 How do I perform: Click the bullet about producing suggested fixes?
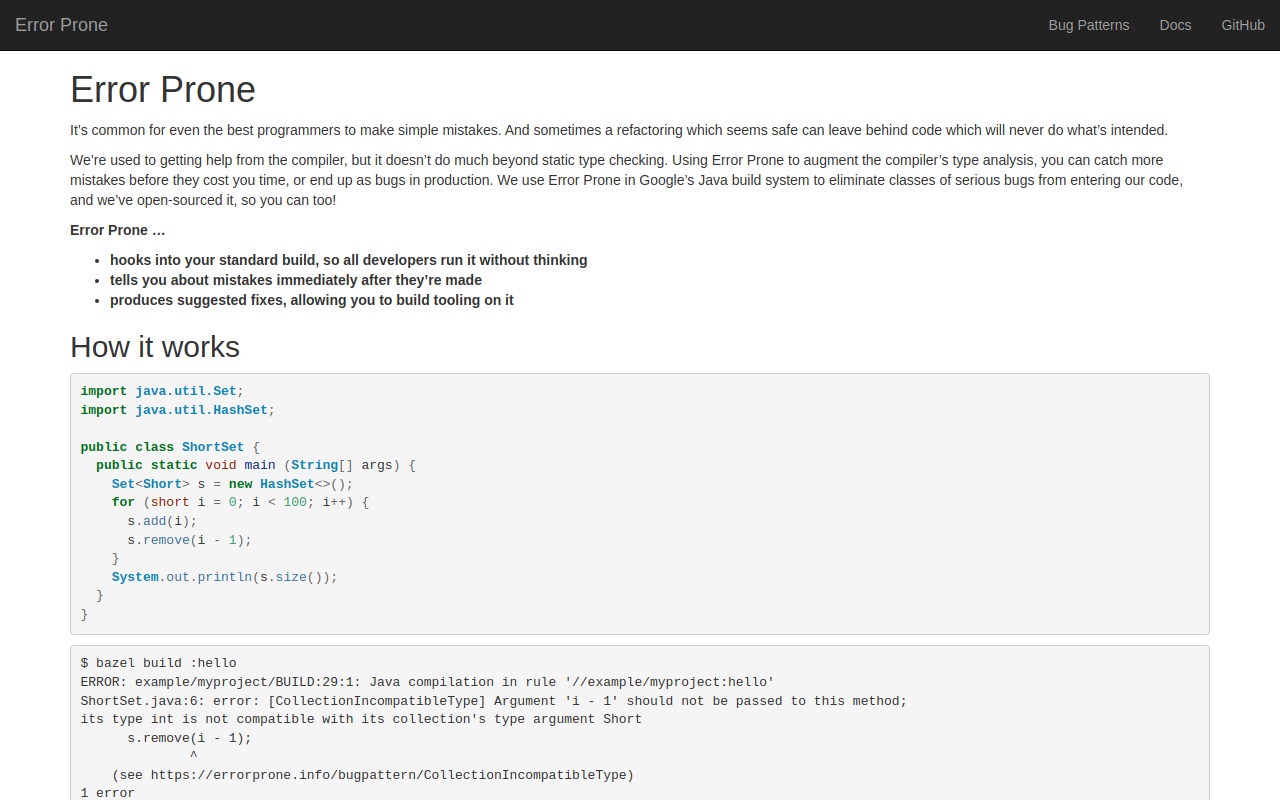click(x=311, y=300)
